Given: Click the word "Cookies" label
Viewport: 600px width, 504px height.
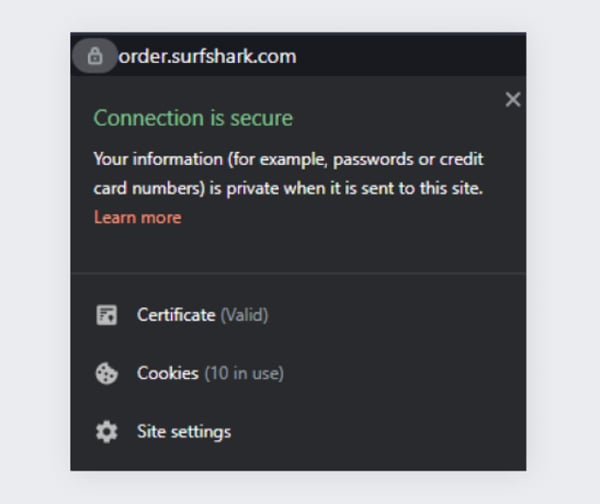Looking at the screenshot, I should 168,374.
